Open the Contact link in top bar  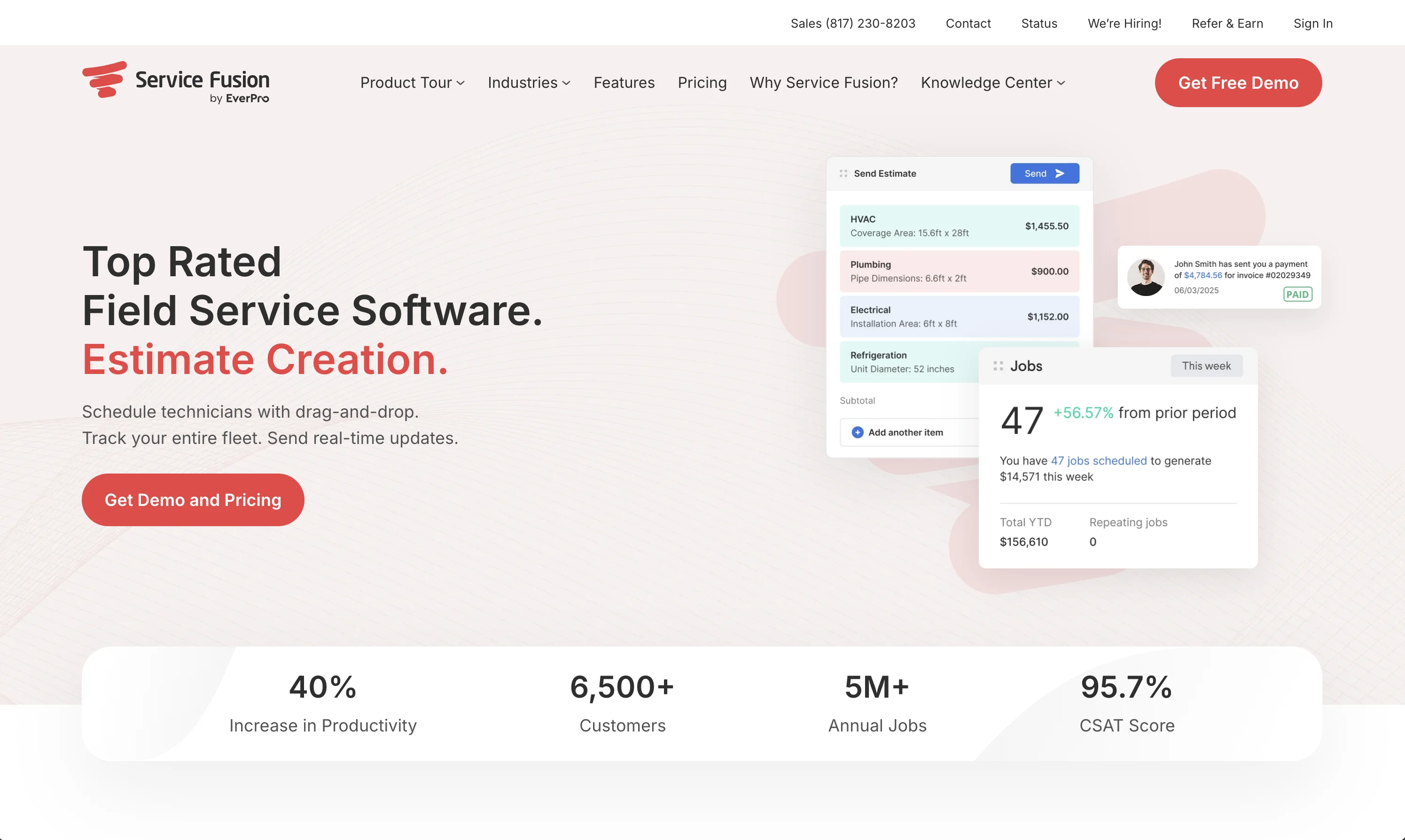tap(968, 23)
